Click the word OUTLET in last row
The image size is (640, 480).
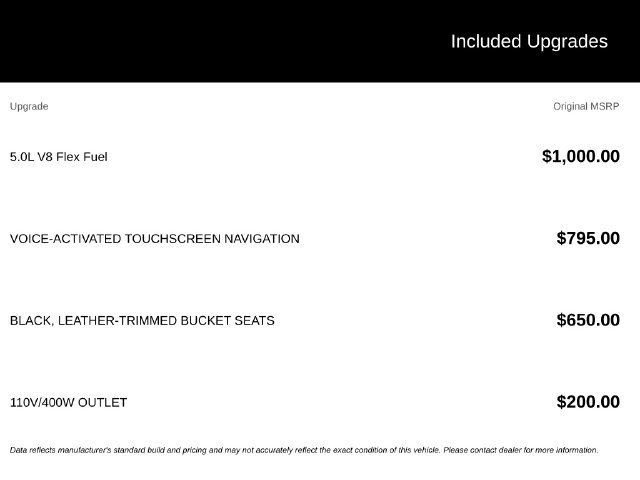[x=102, y=403]
